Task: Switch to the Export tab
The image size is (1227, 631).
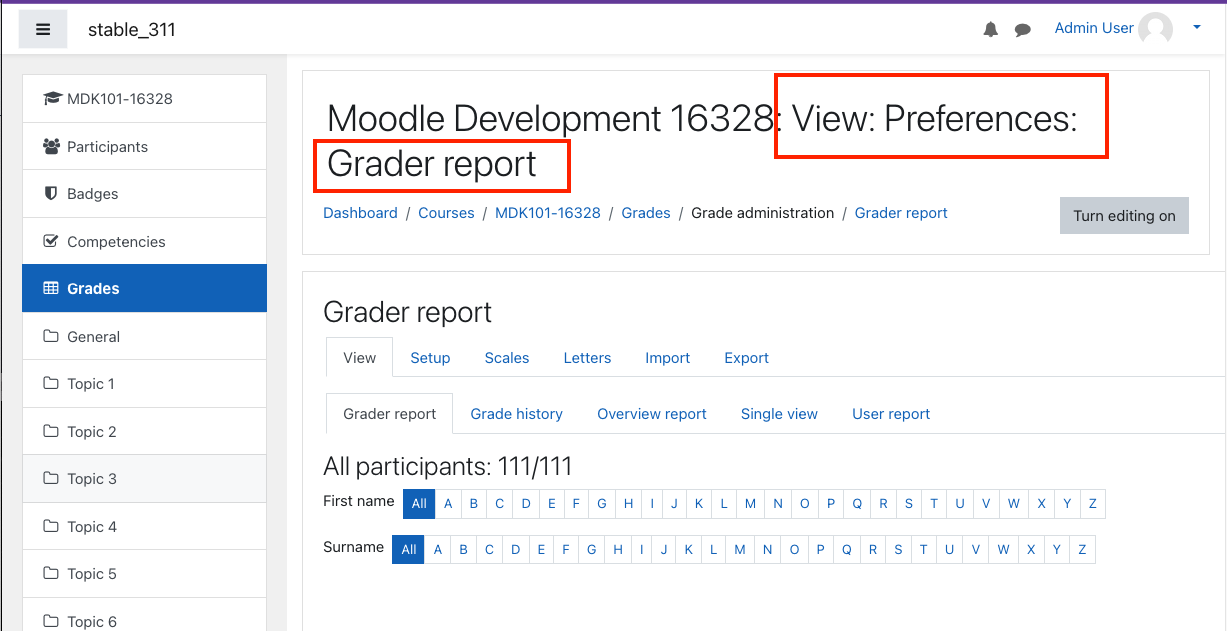Action: pos(747,358)
